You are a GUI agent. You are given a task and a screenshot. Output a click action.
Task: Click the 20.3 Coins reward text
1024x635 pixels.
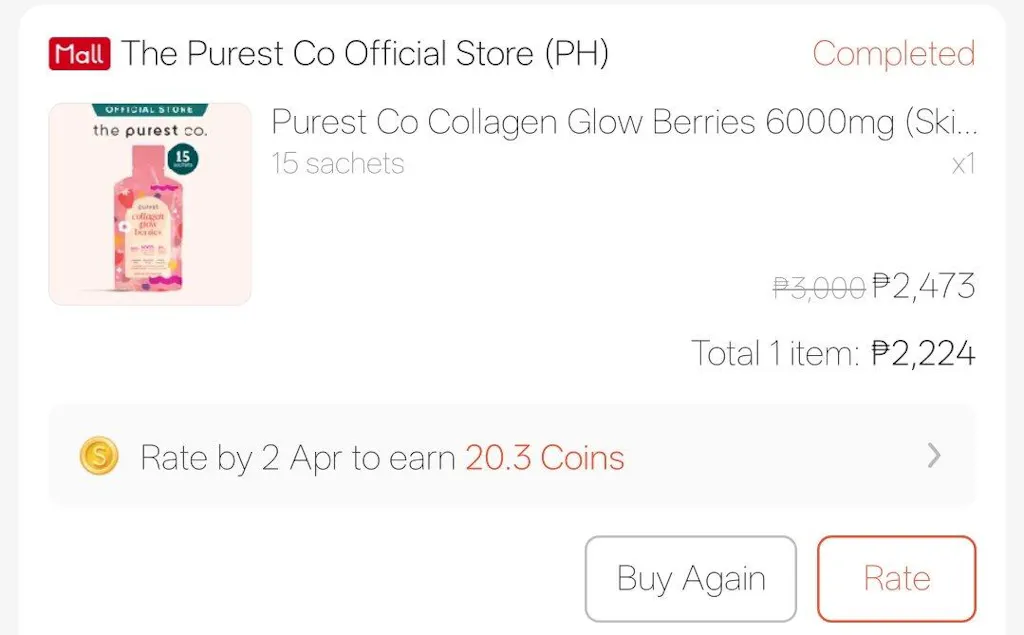click(545, 458)
